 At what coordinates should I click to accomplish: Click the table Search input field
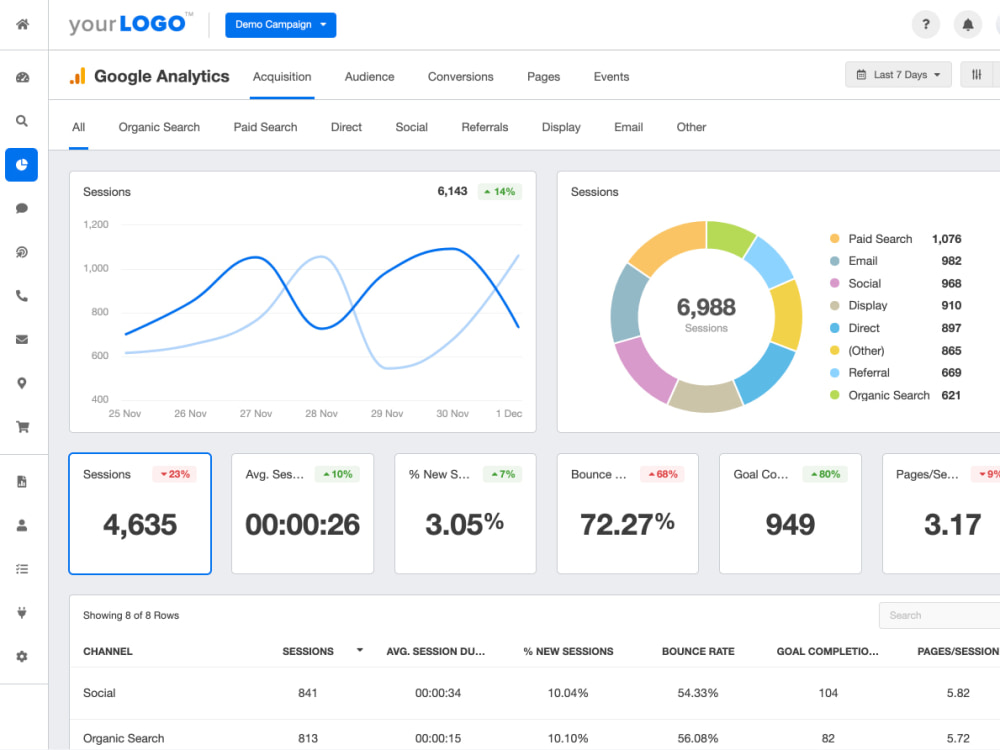(x=939, y=615)
